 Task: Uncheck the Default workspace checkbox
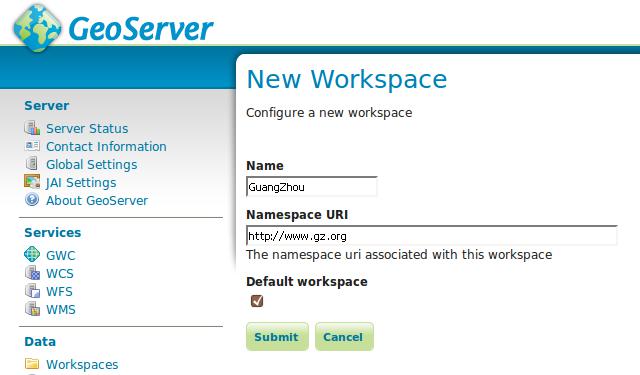click(x=257, y=301)
